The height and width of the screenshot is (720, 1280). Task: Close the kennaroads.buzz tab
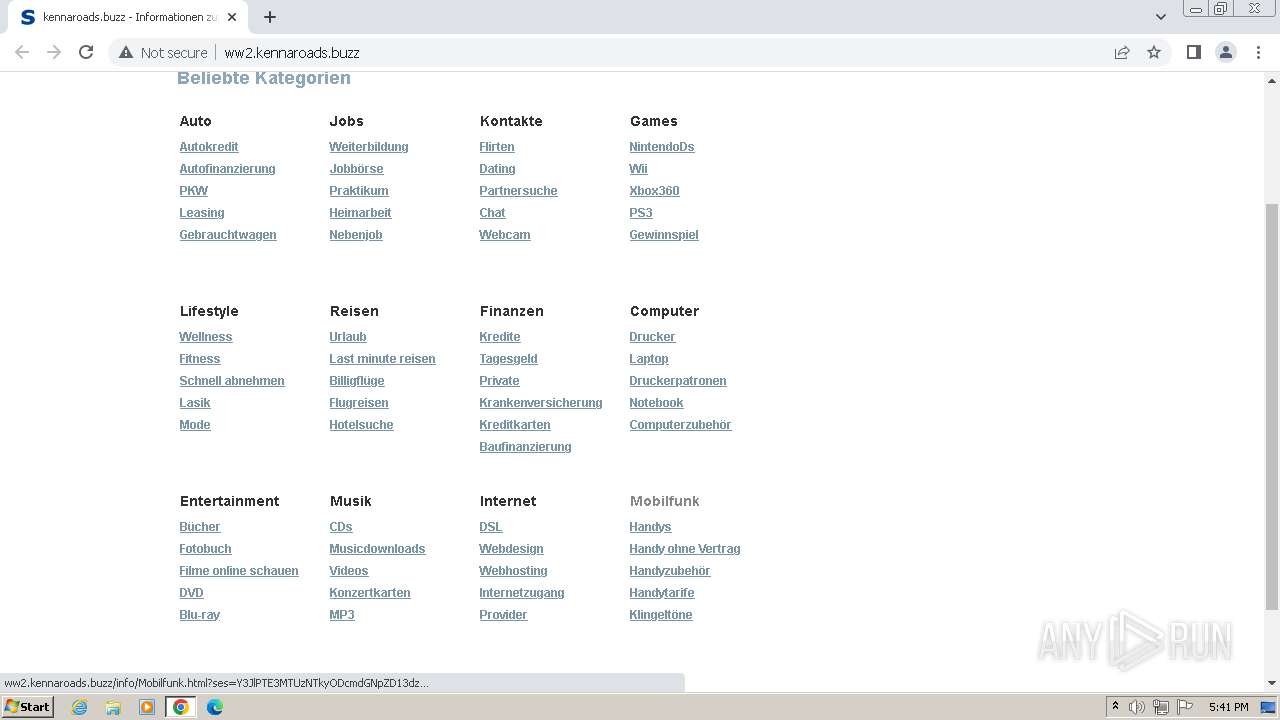[x=232, y=17]
